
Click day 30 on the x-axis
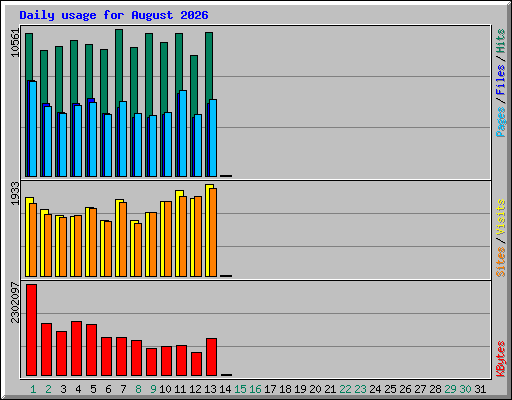465,389
